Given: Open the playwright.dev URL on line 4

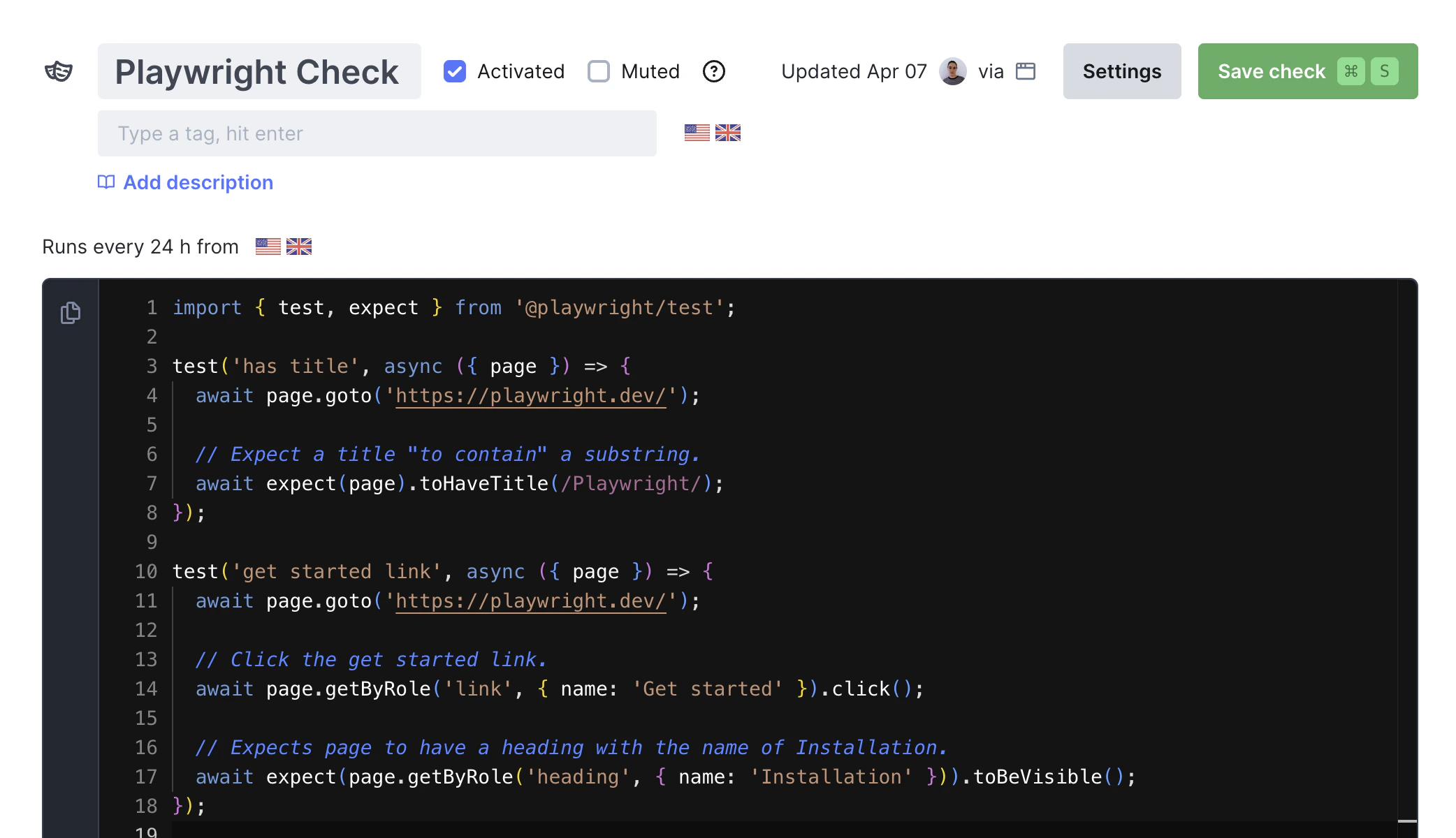Looking at the screenshot, I should pos(530,396).
